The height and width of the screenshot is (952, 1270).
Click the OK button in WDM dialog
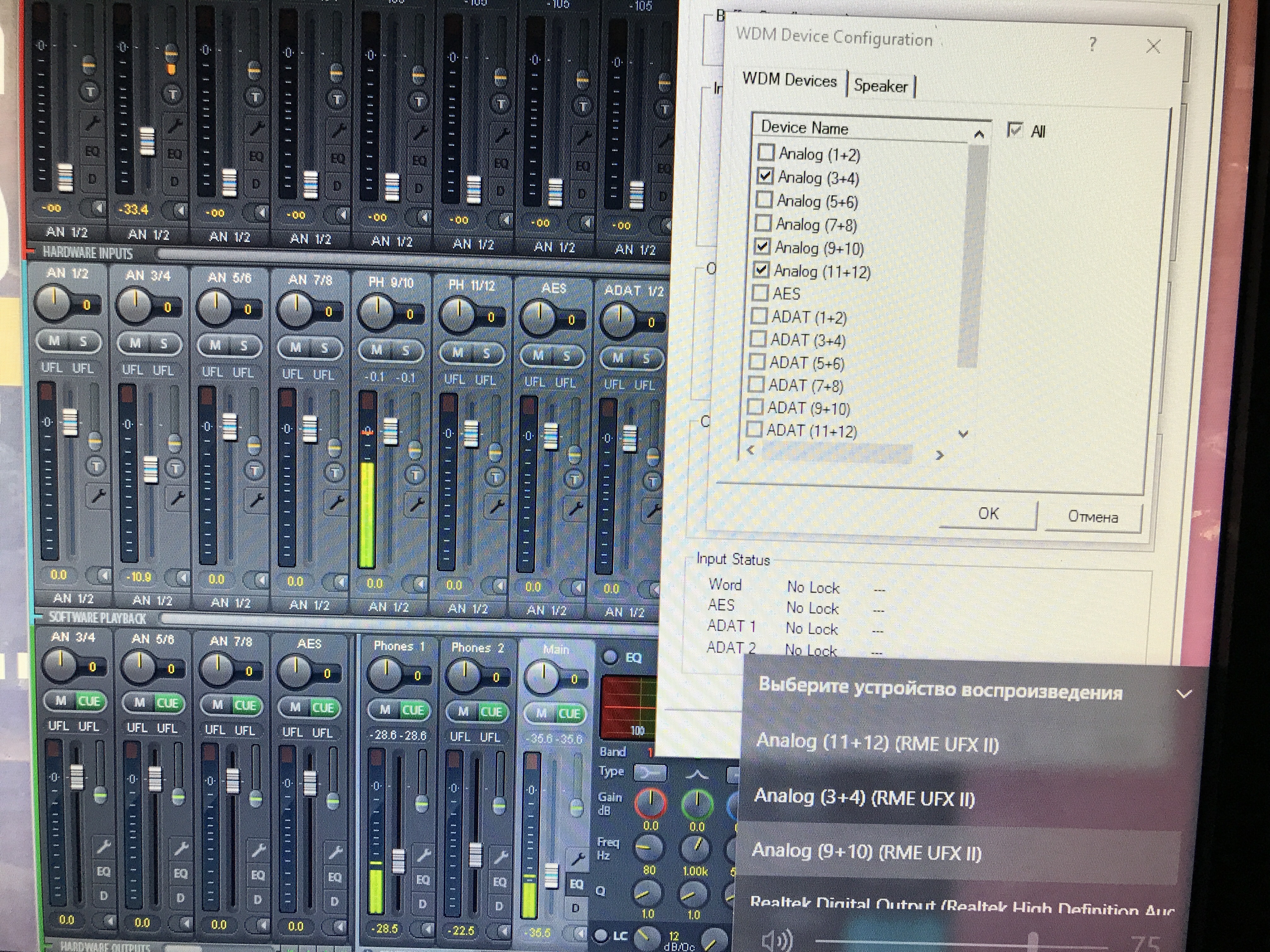coord(988,513)
